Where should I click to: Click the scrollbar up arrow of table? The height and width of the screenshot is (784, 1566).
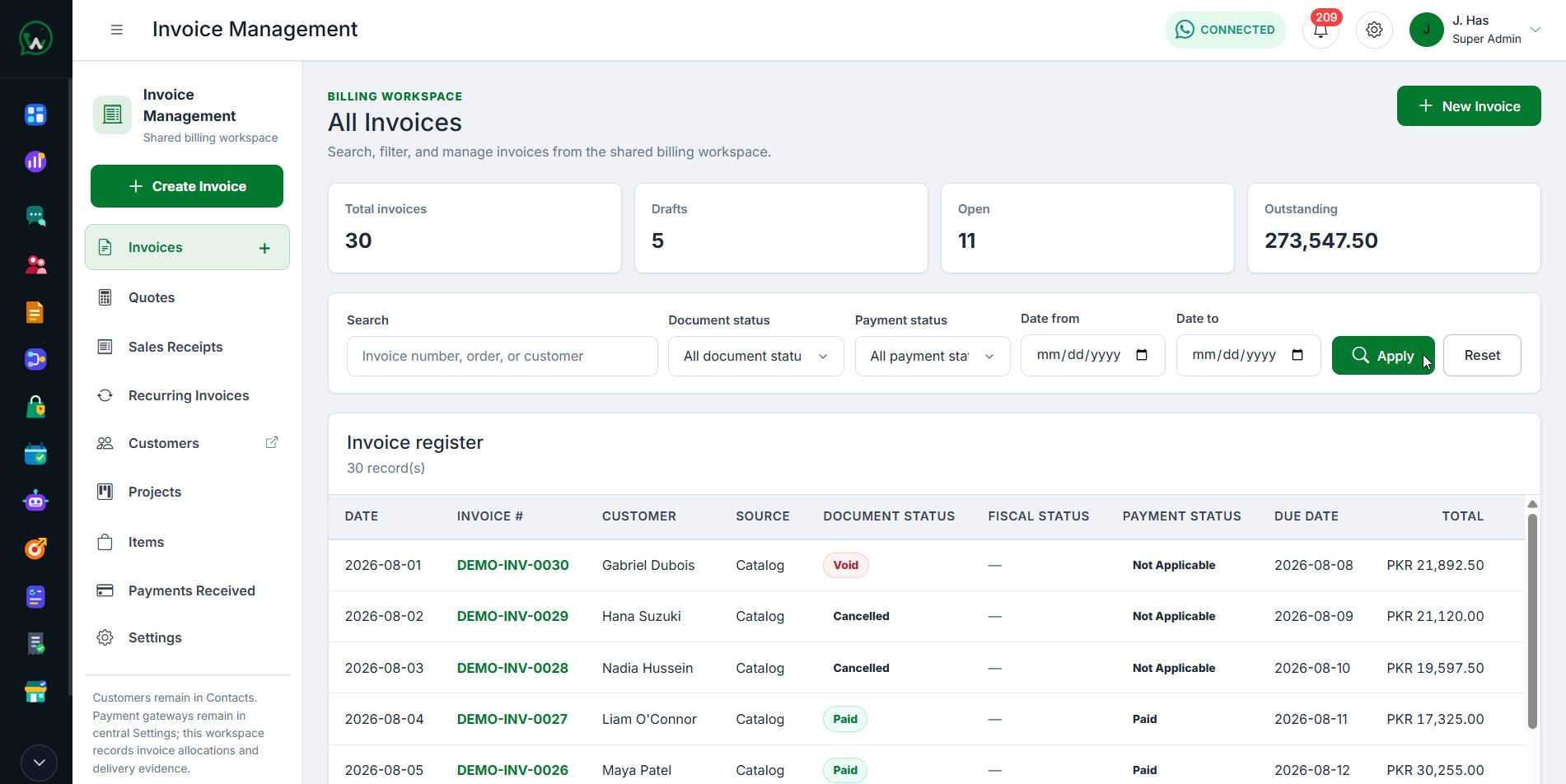point(1532,504)
